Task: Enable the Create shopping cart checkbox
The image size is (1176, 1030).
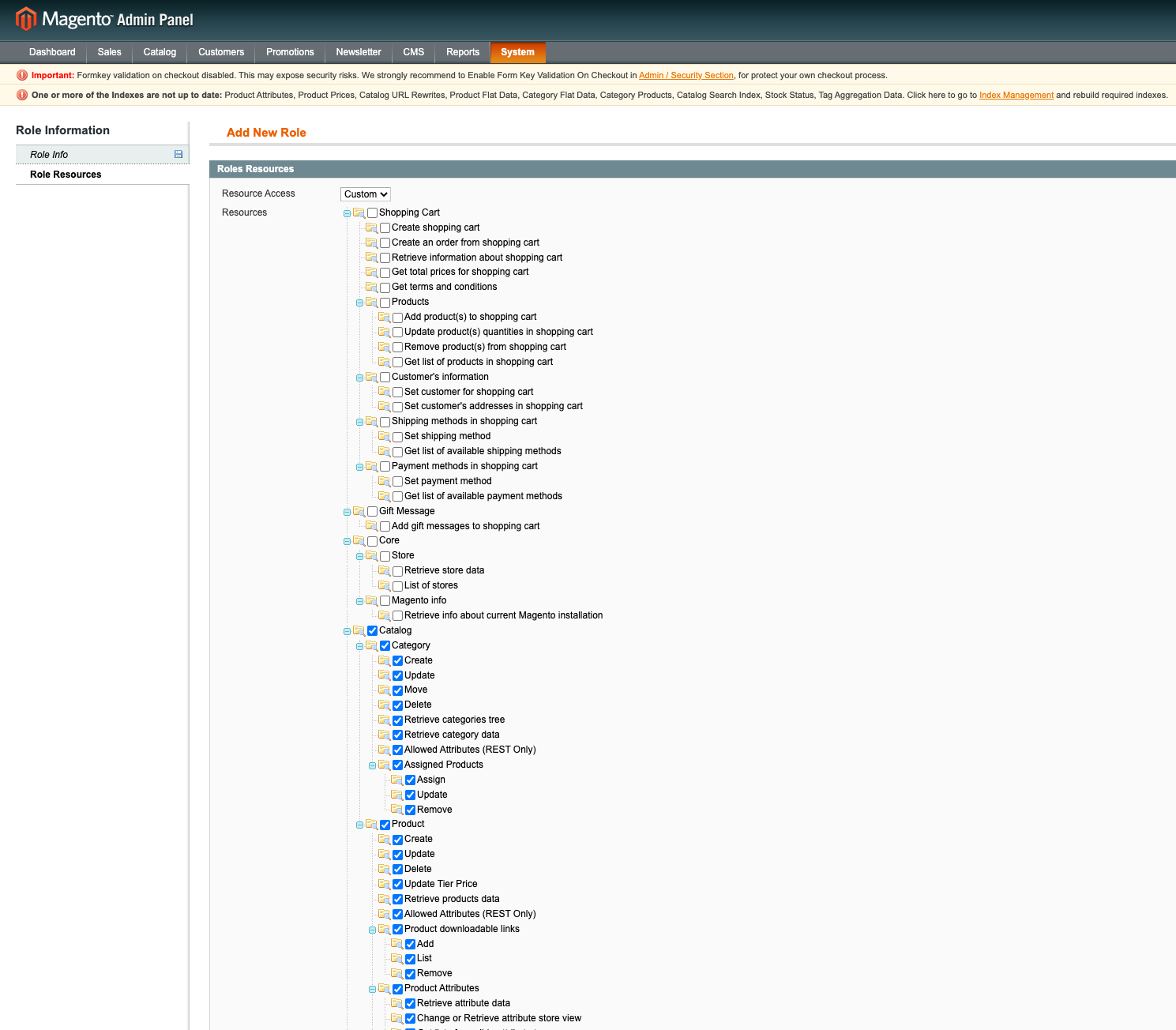Action: coord(385,227)
